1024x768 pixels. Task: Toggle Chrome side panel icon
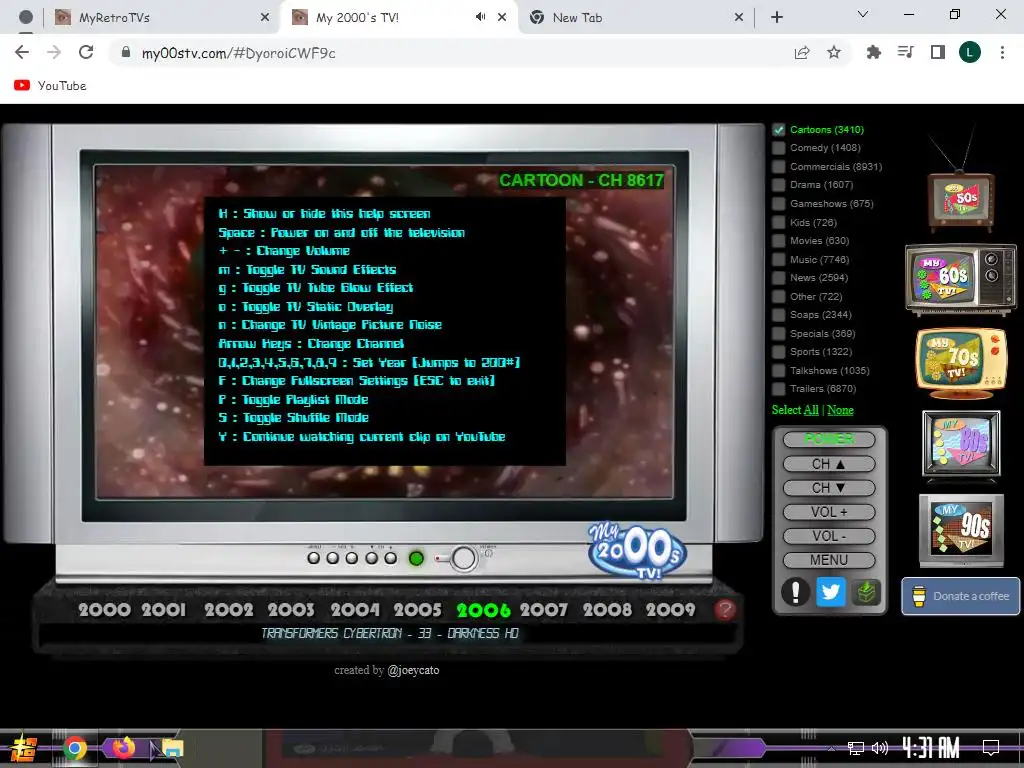click(938, 52)
